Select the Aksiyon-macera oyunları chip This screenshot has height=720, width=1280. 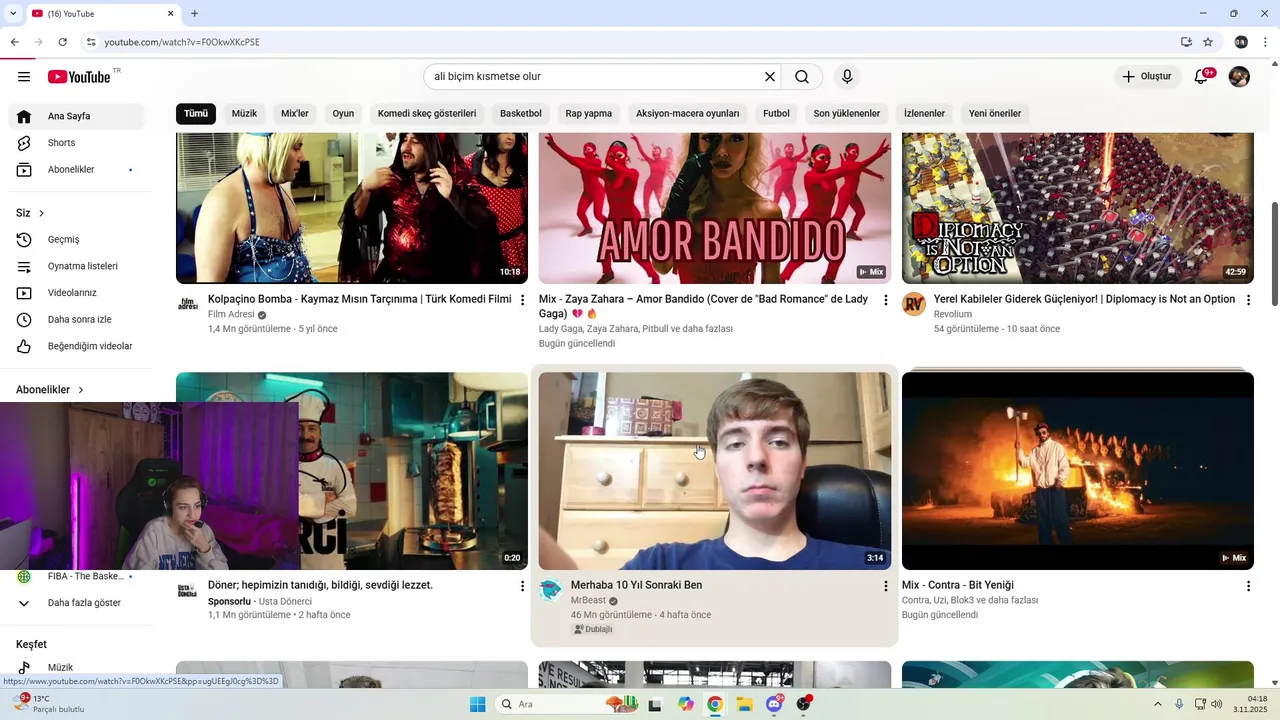pyautogui.click(x=688, y=113)
